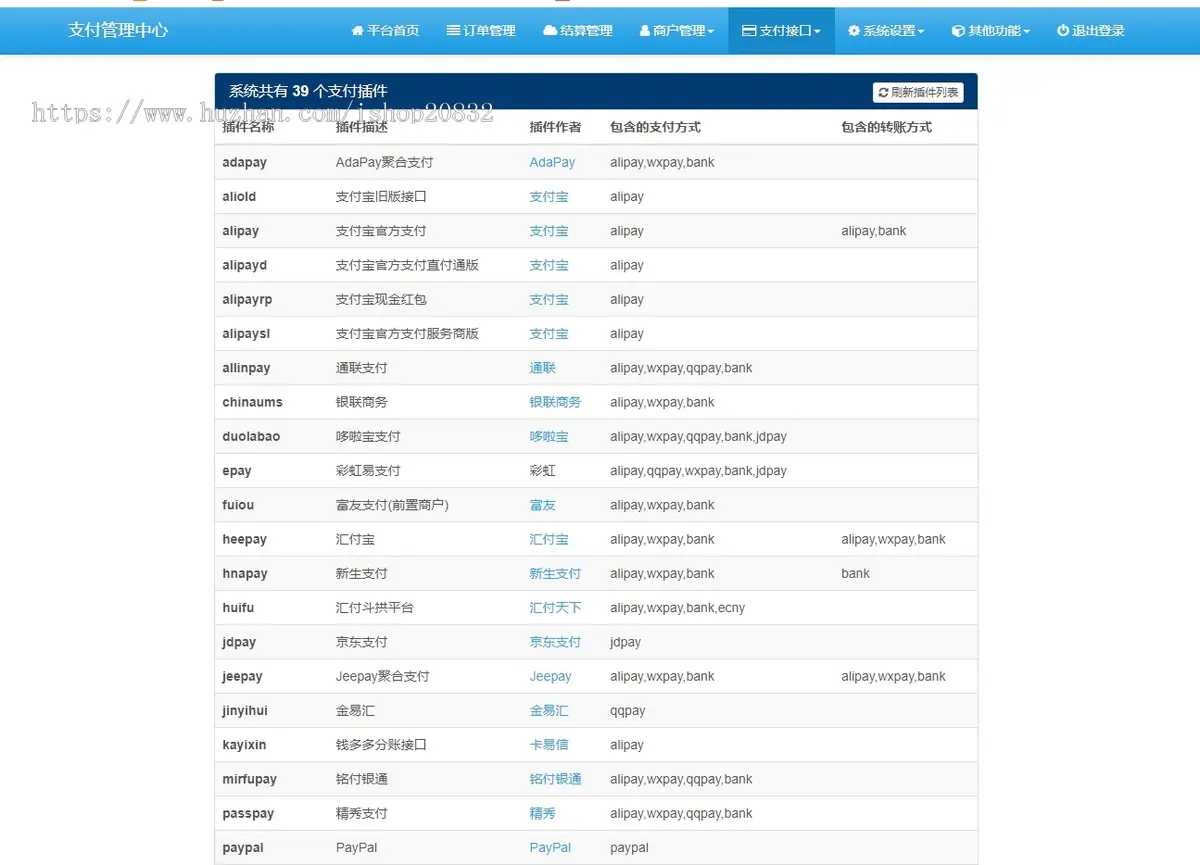The width and height of the screenshot is (1200, 865).
Task: Click the gear icon beside 系统设置
Action: [x=854, y=31]
